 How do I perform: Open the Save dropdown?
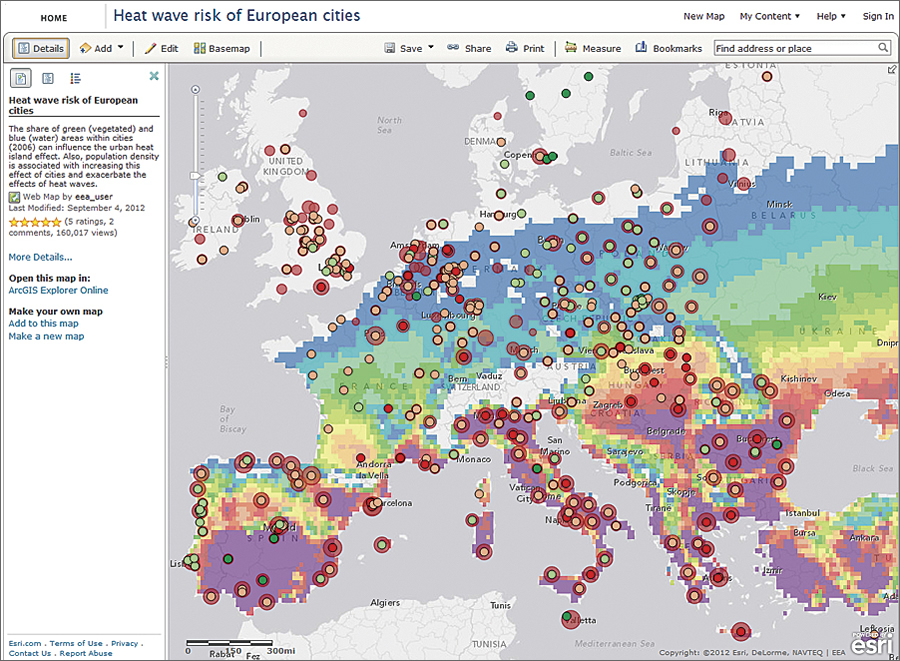pos(409,49)
